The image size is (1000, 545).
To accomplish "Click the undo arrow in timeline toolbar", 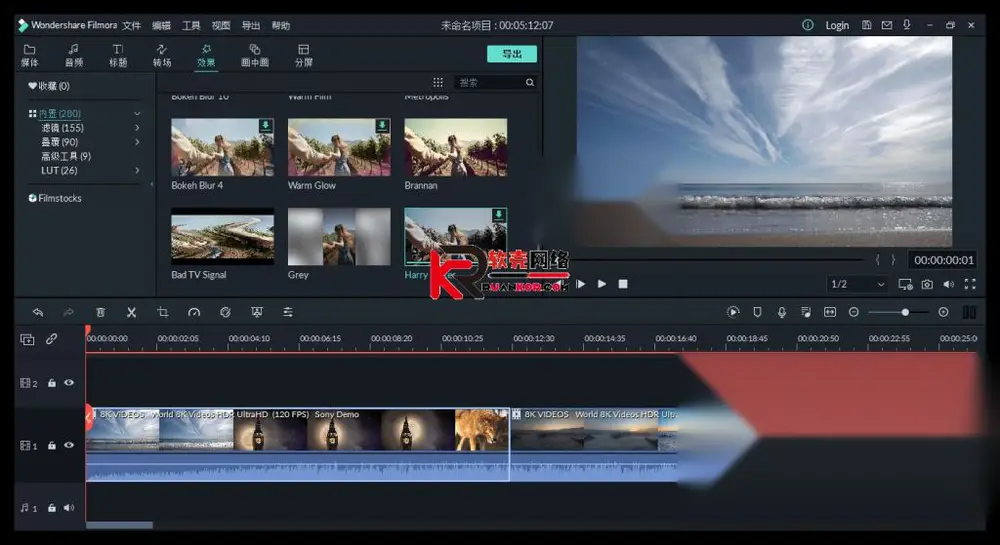I will coord(38,312).
